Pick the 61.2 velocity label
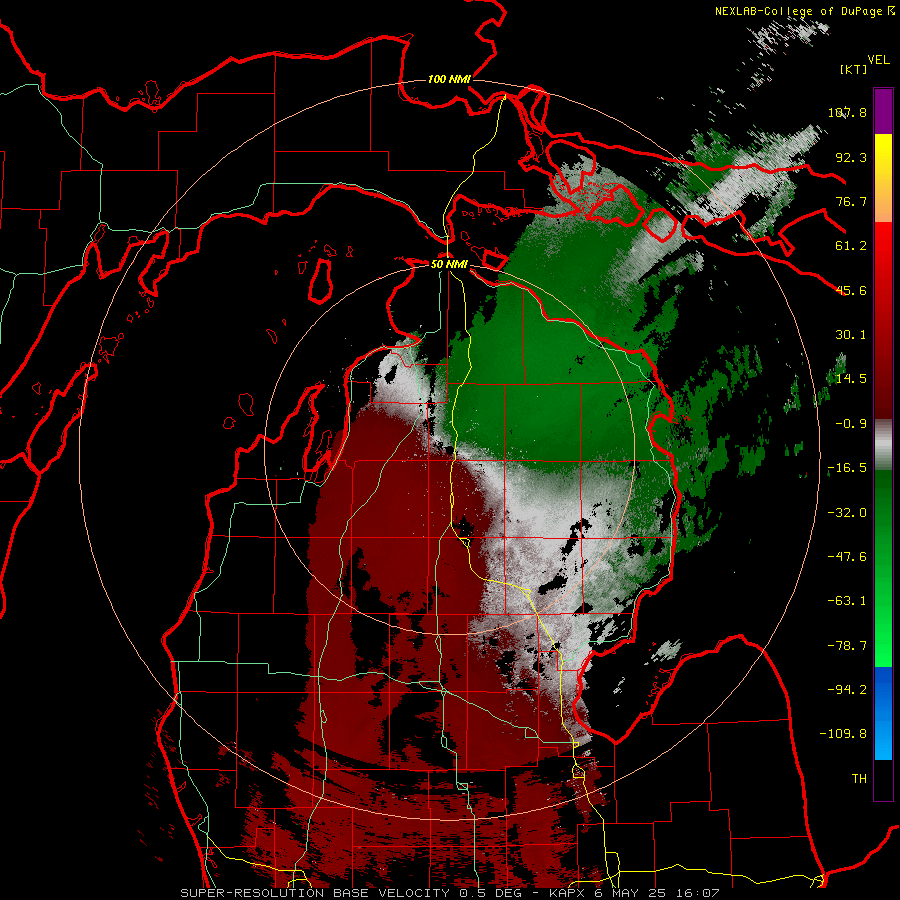 point(851,246)
